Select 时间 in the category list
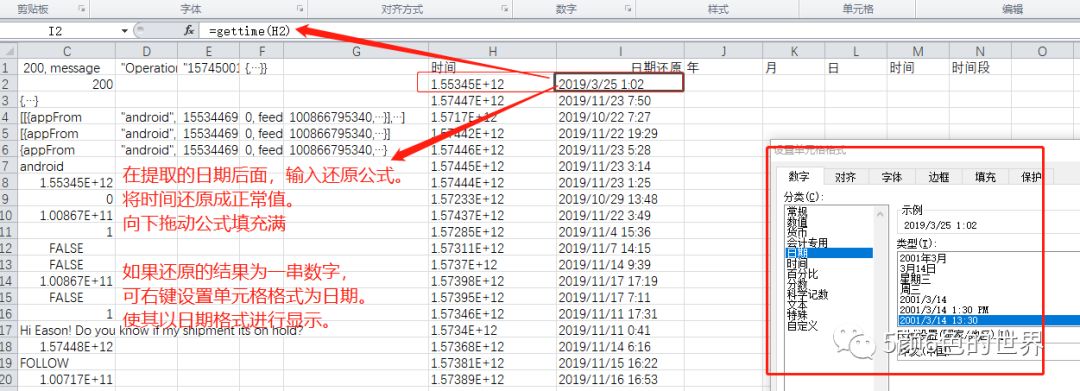This screenshot has height=391, width=1080. pos(798,263)
